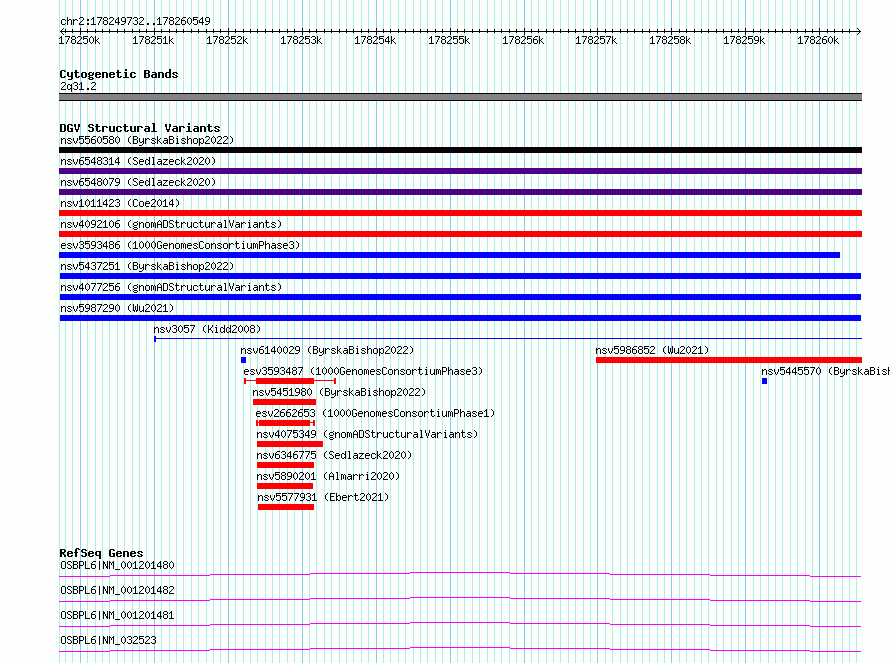The image size is (890, 663).
Task: Click the chr2:178249732..178260549 coordinates label
Action: click(x=135, y=21)
